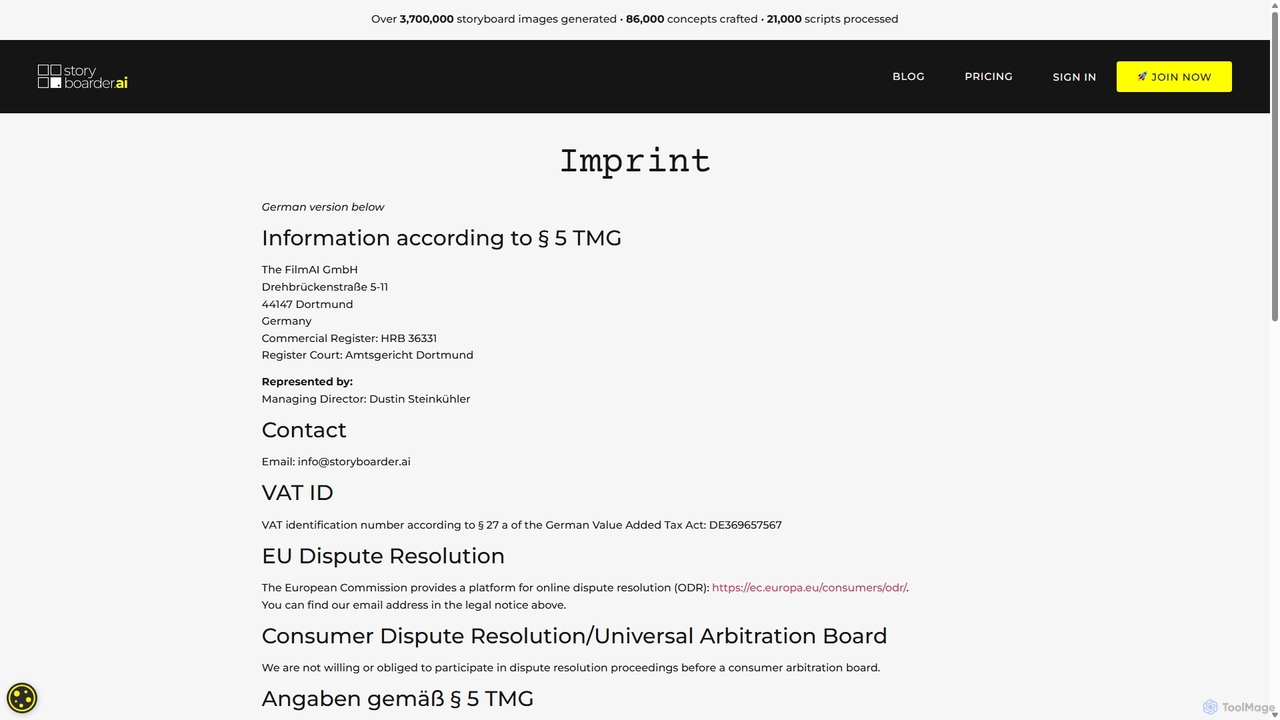The width and height of the screenshot is (1280, 720).
Task: Click the Drehbrückenstraße 5-11 address line
Action: tap(325, 287)
